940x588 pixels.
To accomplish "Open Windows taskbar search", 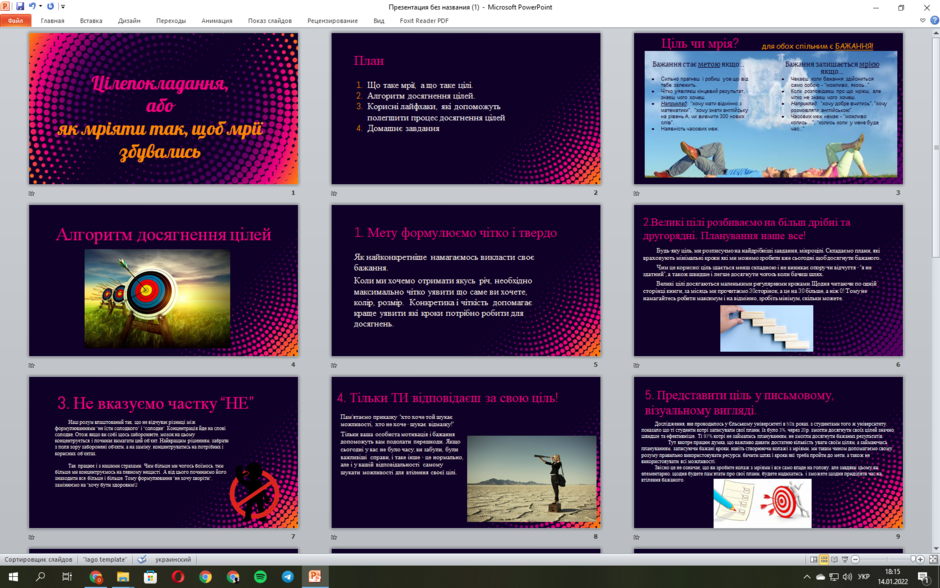I will click(40, 577).
